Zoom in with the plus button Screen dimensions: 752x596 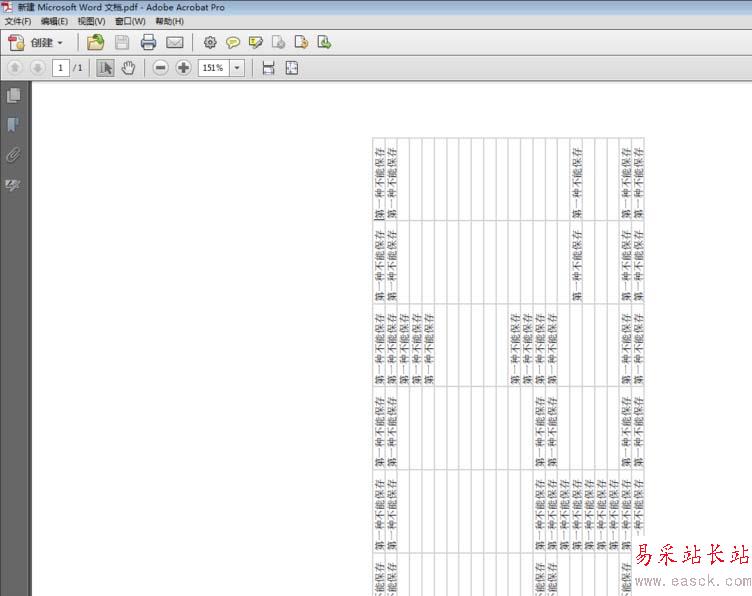pyautogui.click(x=183, y=68)
